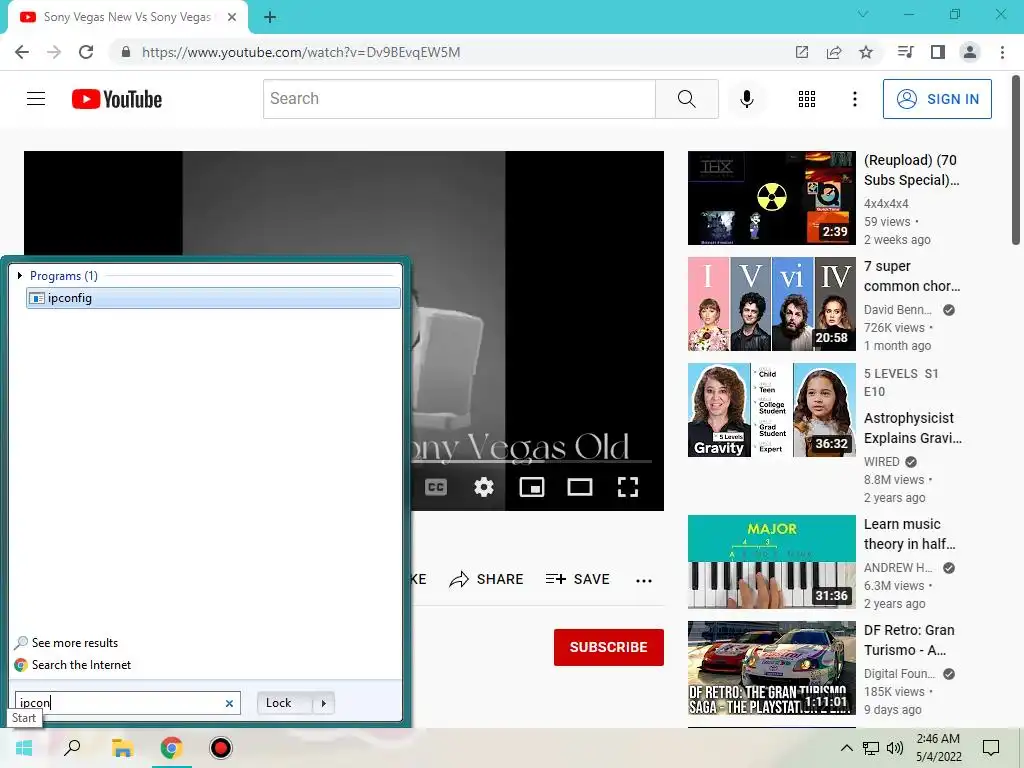Reload the YouTube page
1024x768 pixels.
(x=86, y=52)
